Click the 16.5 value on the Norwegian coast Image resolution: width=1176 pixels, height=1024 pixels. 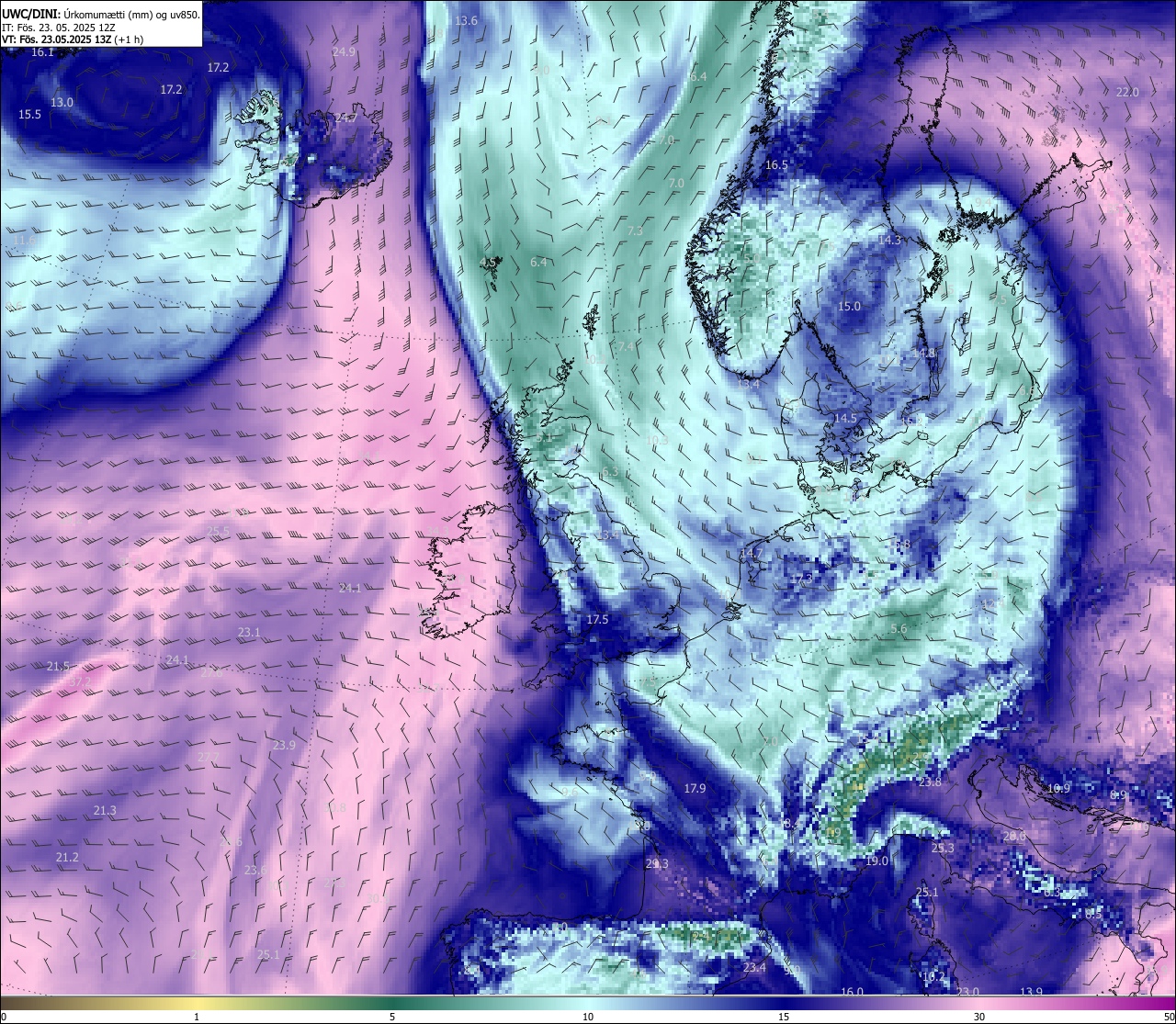click(776, 165)
